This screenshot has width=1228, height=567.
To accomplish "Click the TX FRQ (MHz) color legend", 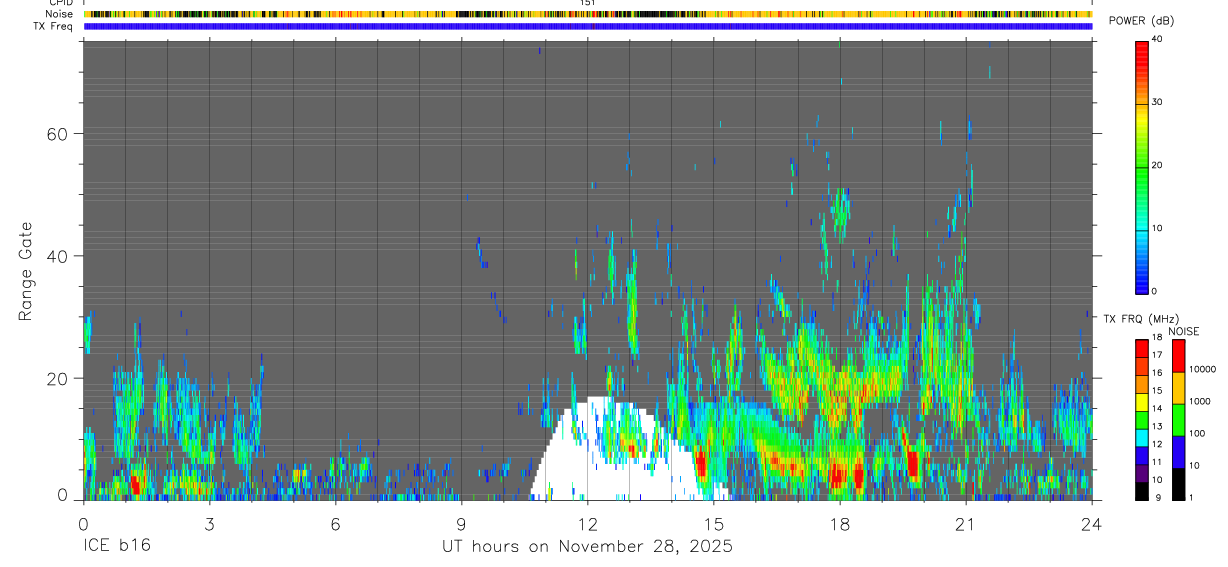I will 1142,419.
